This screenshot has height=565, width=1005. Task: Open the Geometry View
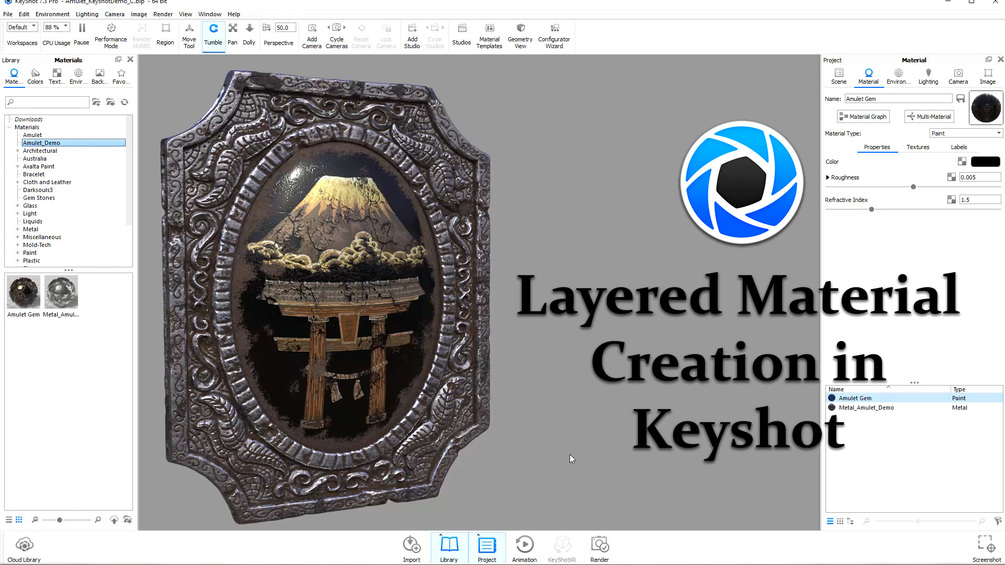(x=520, y=36)
